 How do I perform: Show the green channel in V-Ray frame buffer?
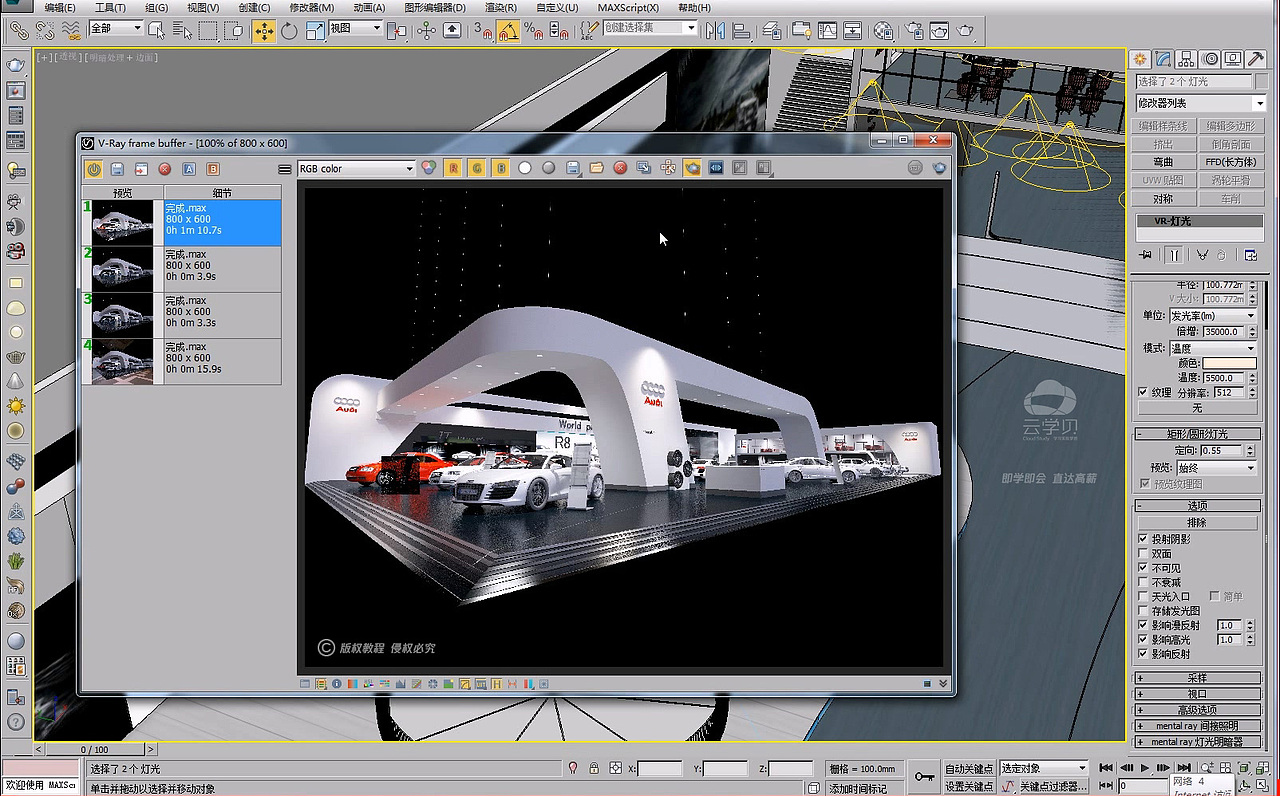pos(477,168)
